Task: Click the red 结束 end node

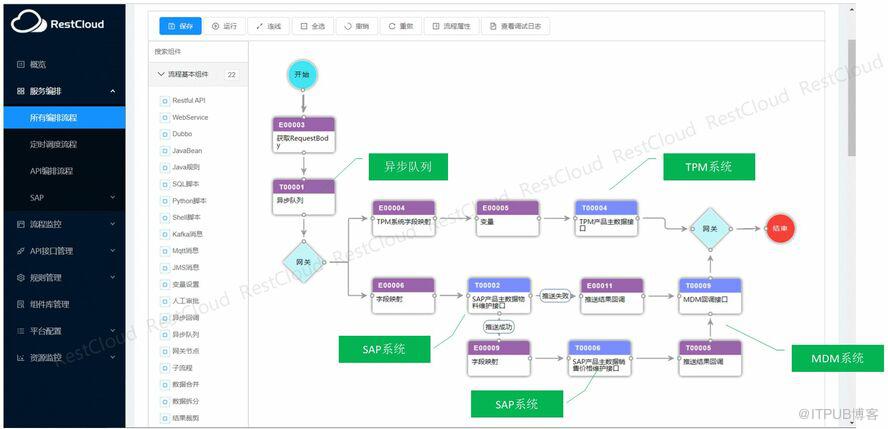Action: point(780,229)
